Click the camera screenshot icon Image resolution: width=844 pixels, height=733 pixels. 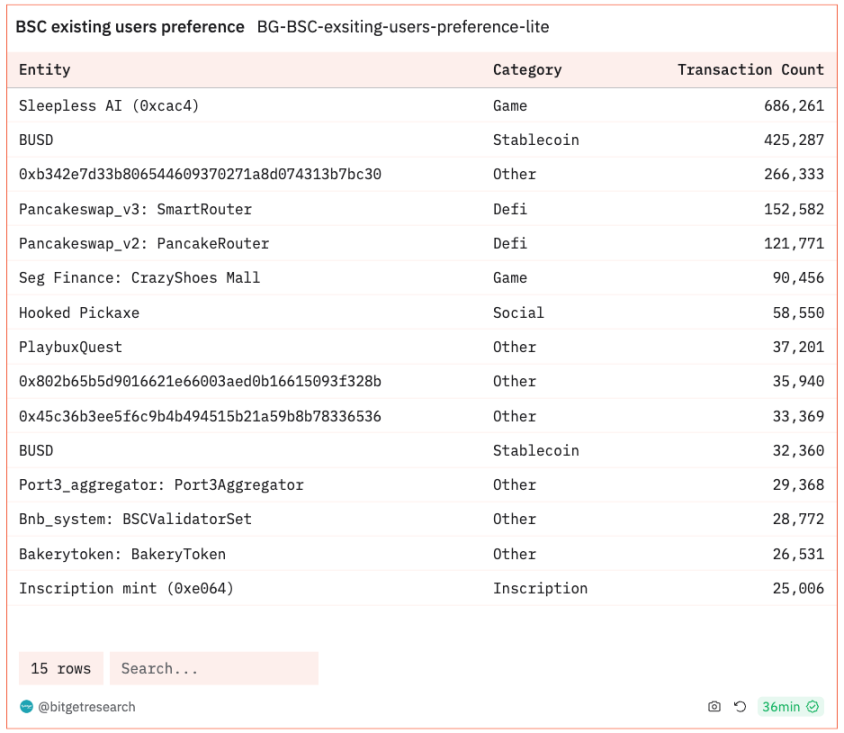coord(714,707)
